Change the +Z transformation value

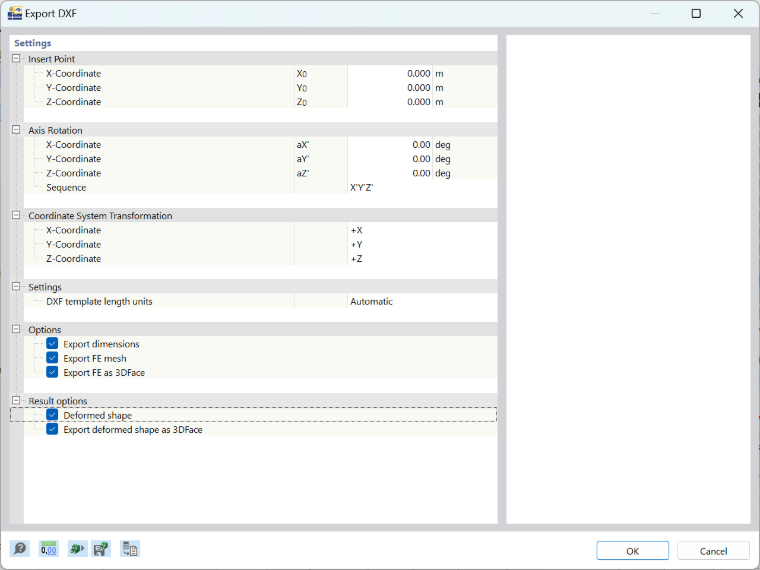pyautogui.click(x=422, y=258)
